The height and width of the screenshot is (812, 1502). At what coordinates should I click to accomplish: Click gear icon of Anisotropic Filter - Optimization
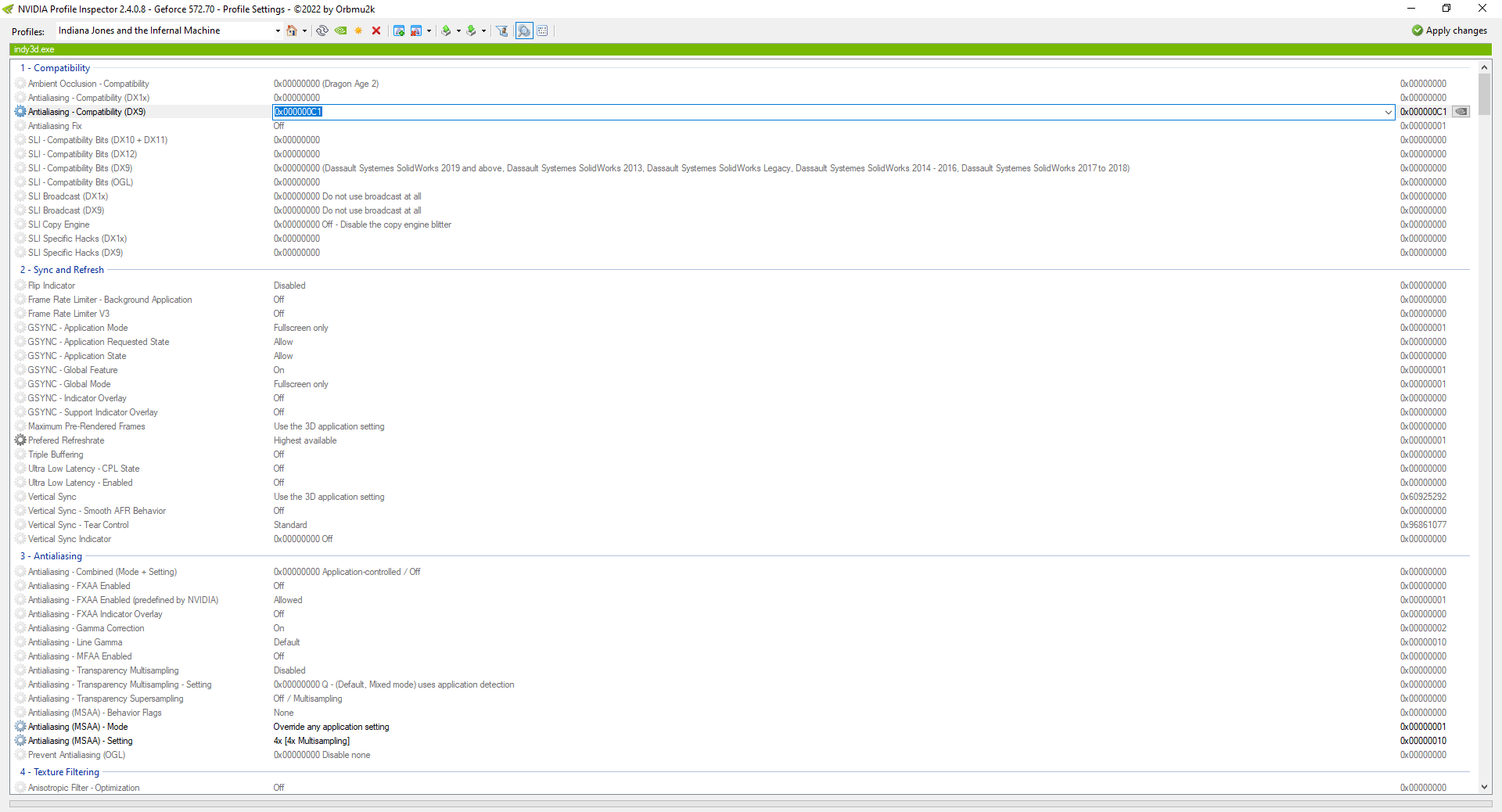tap(20, 788)
